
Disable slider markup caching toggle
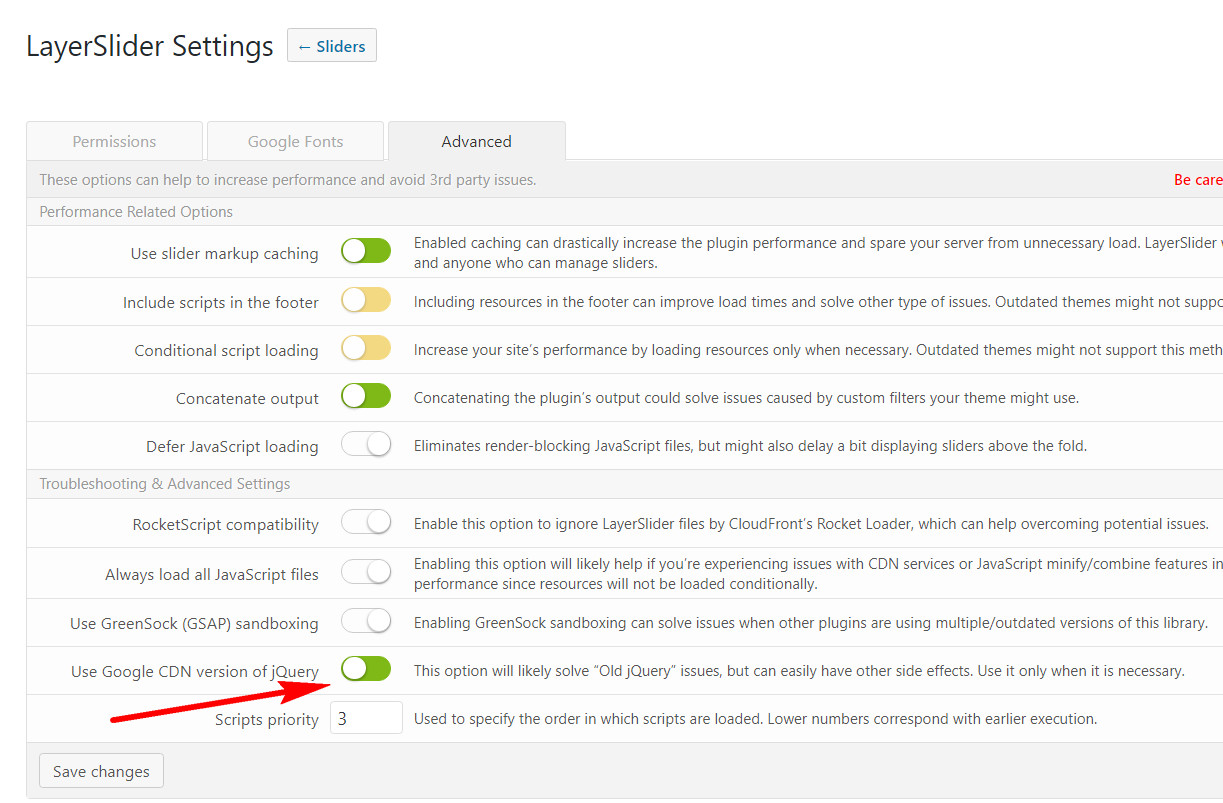(366, 252)
